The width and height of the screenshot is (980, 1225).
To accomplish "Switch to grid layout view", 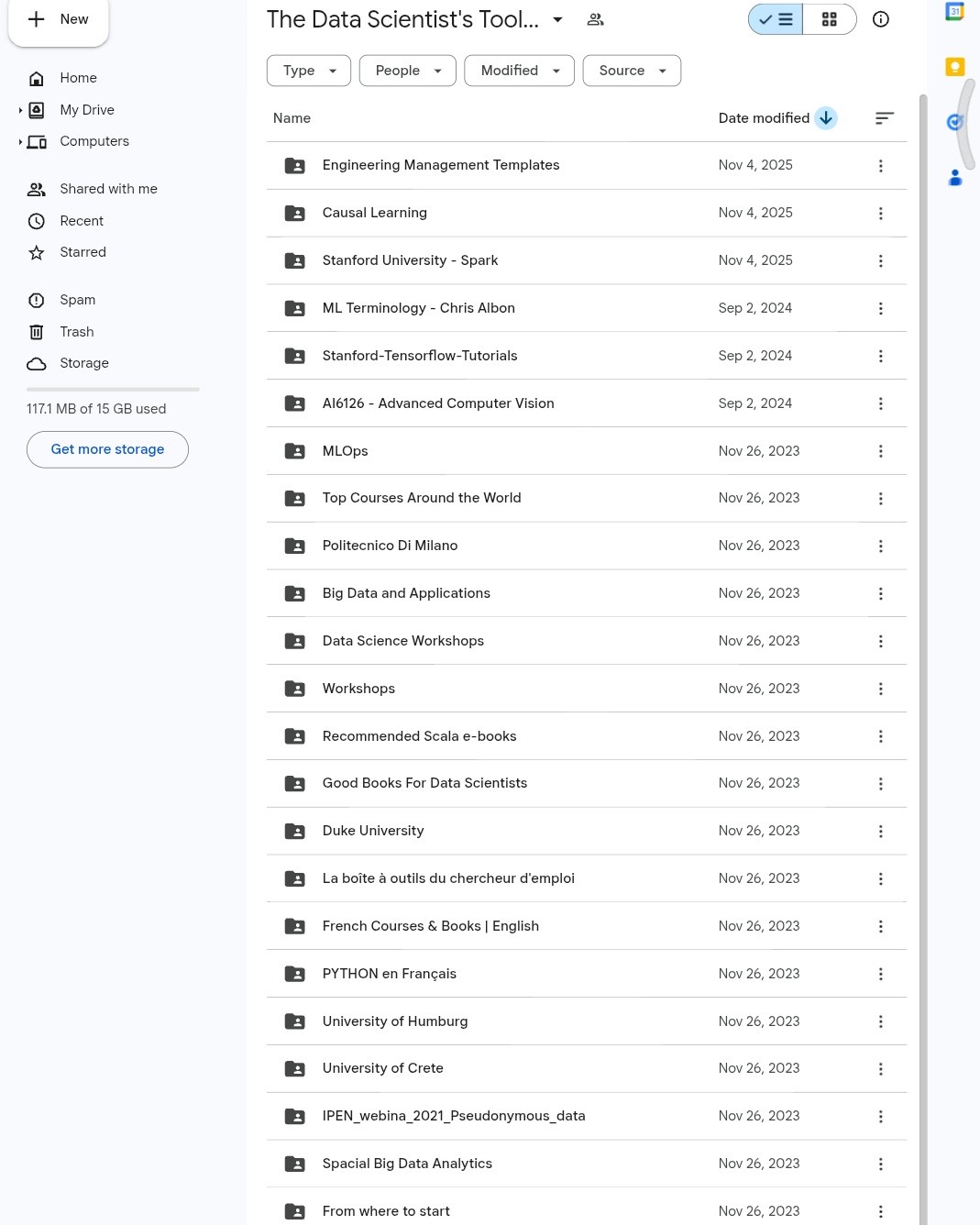I will [830, 19].
